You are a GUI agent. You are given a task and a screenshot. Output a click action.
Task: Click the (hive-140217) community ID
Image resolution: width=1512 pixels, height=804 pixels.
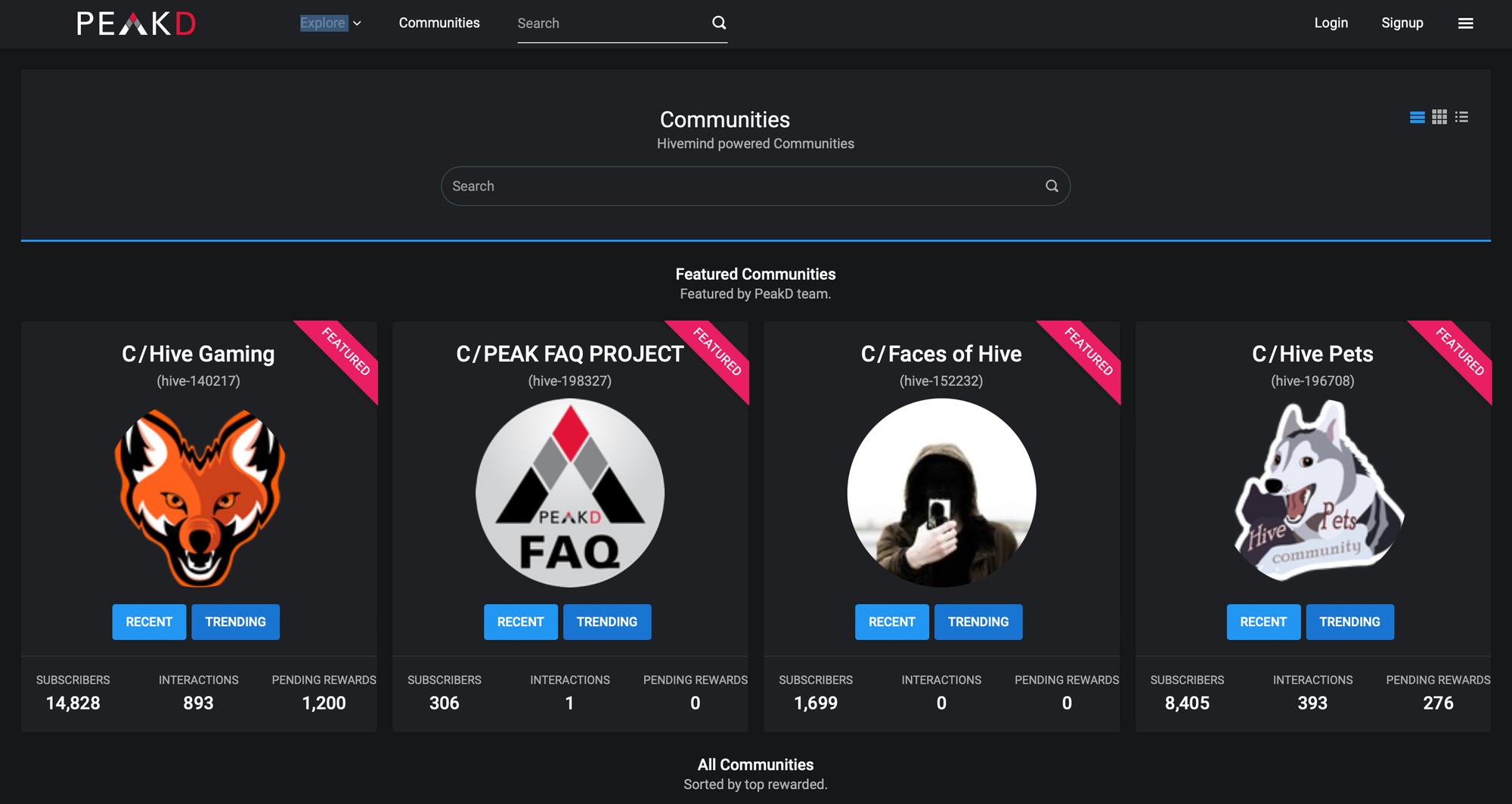click(x=198, y=381)
